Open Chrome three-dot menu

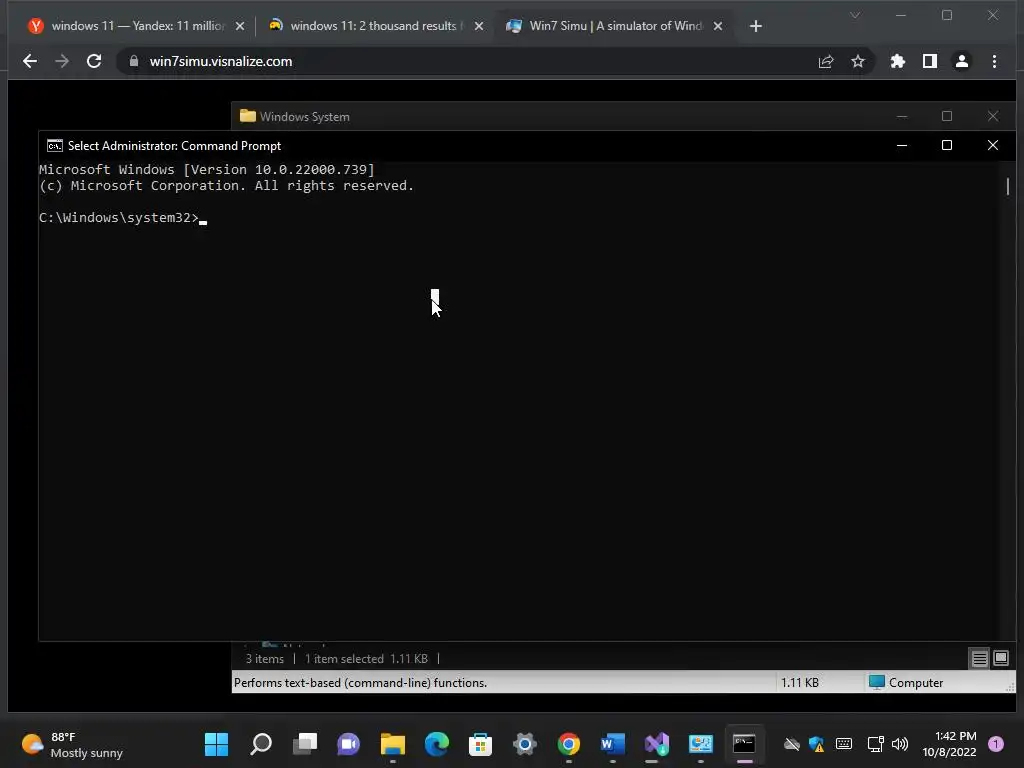pos(995,61)
